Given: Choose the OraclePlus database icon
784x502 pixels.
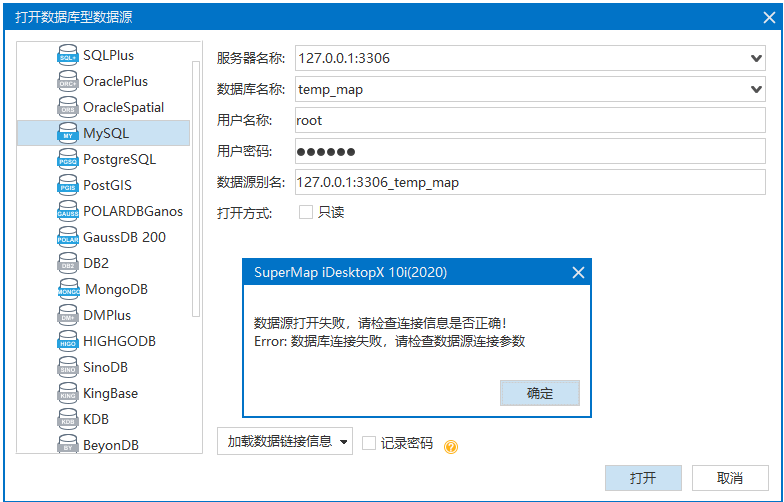Looking at the screenshot, I should point(68,81).
